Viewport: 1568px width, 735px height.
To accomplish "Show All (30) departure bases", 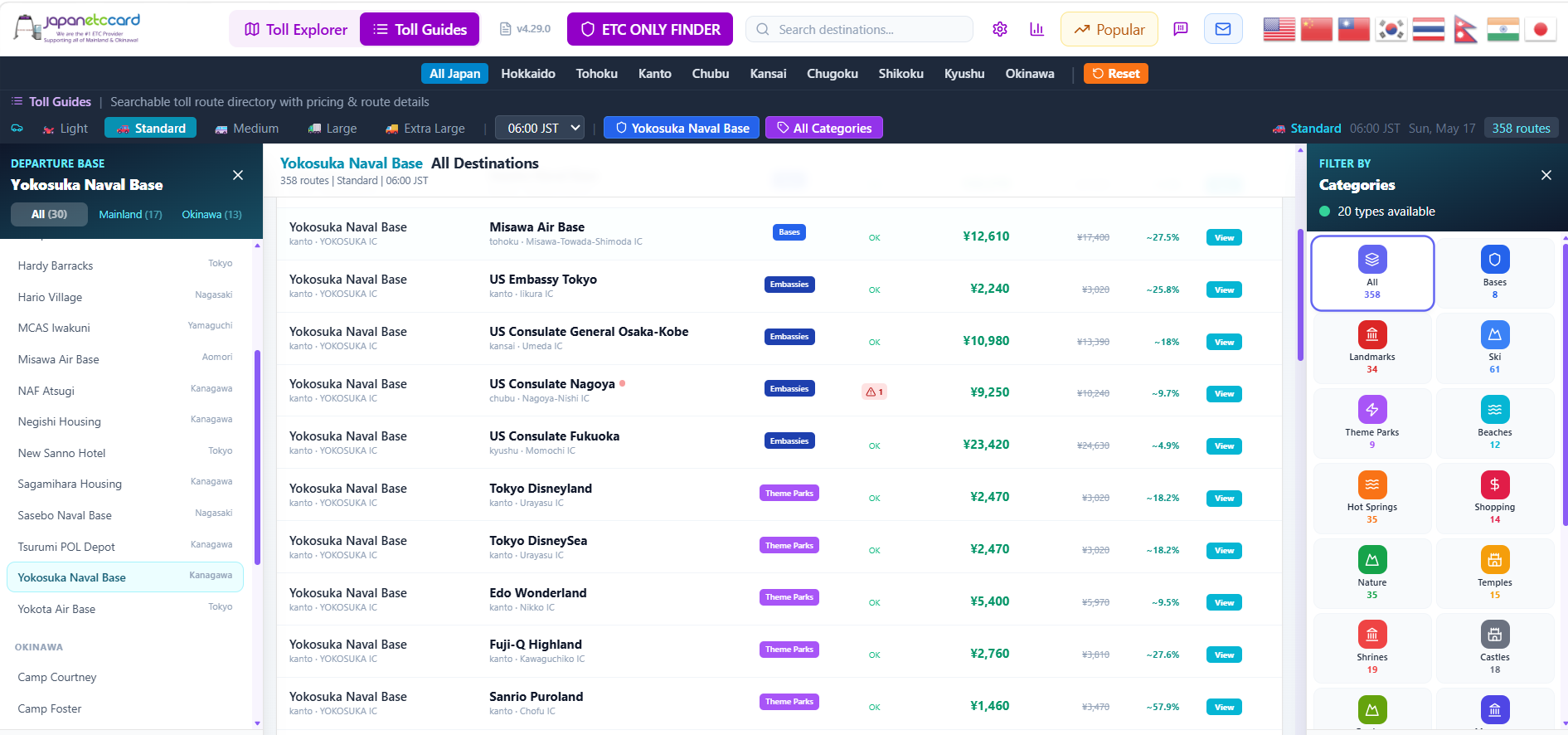I will (49, 214).
